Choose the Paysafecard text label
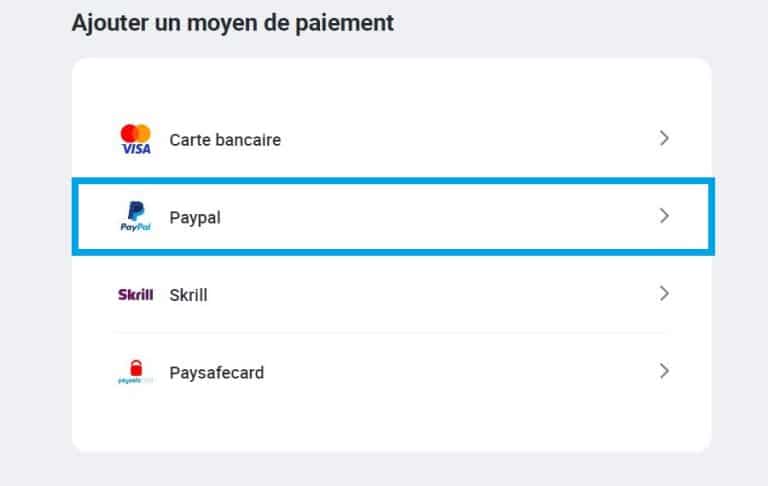768x486 pixels. pos(217,373)
